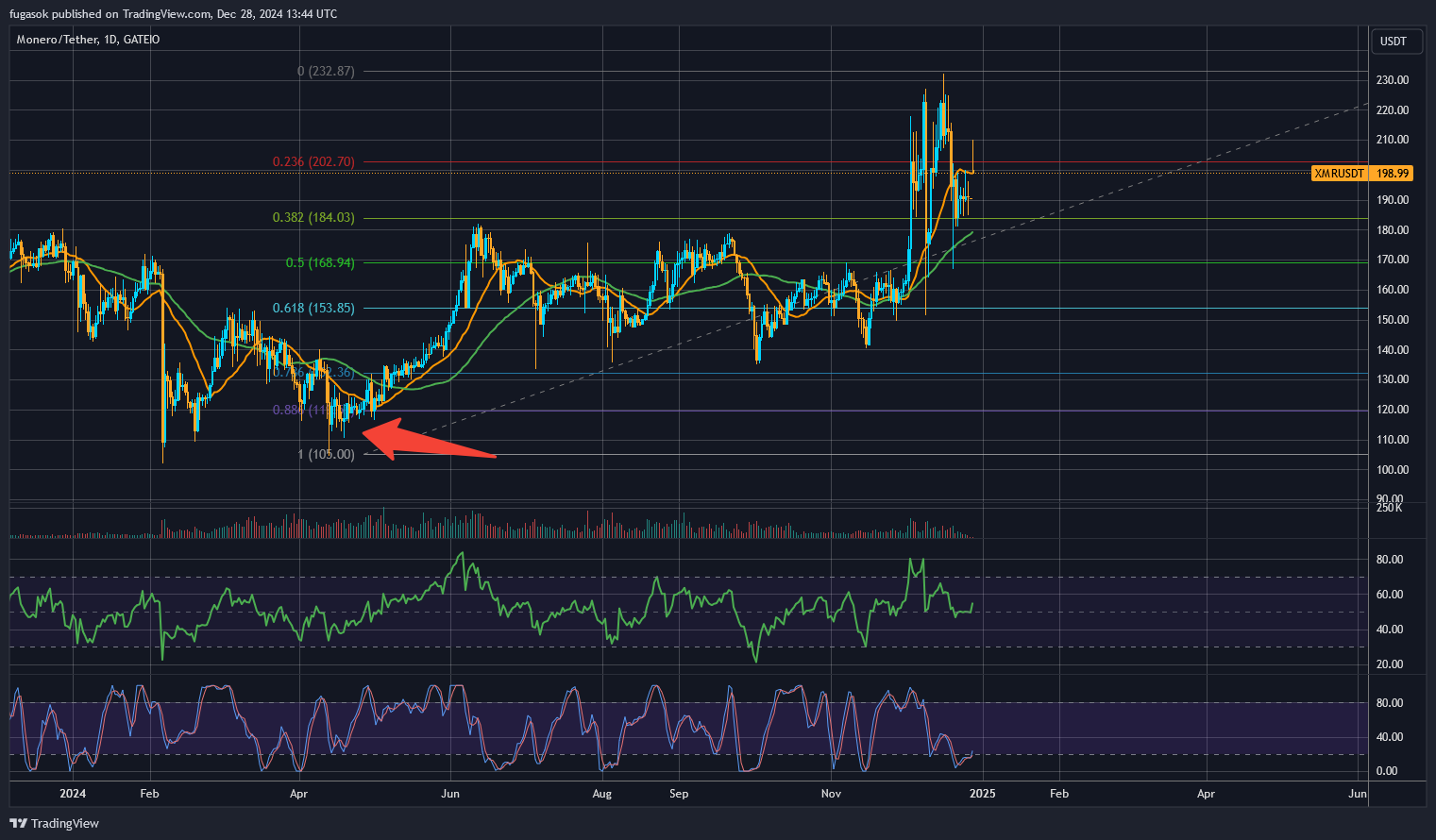Click 60.00 on the RSI scale
The width and height of the screenshot is (1436, 840).
1390,595
